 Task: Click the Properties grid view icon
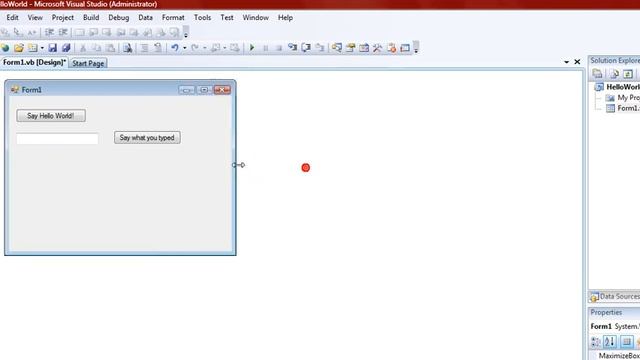(627, 342)
